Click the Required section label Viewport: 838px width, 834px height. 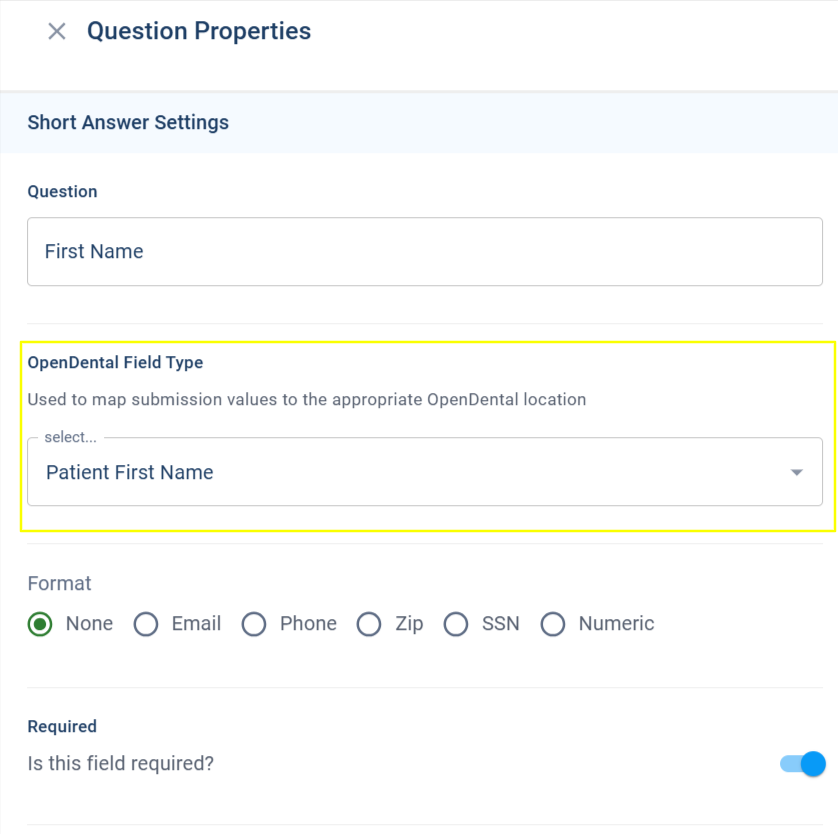[x=62, y=727]
